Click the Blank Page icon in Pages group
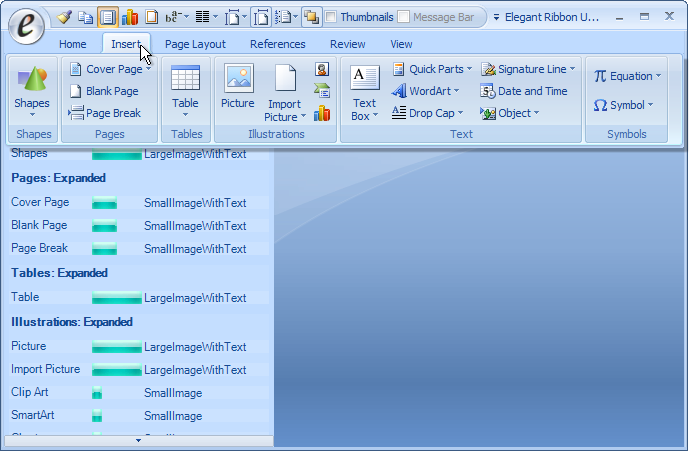 click(76, 91)
